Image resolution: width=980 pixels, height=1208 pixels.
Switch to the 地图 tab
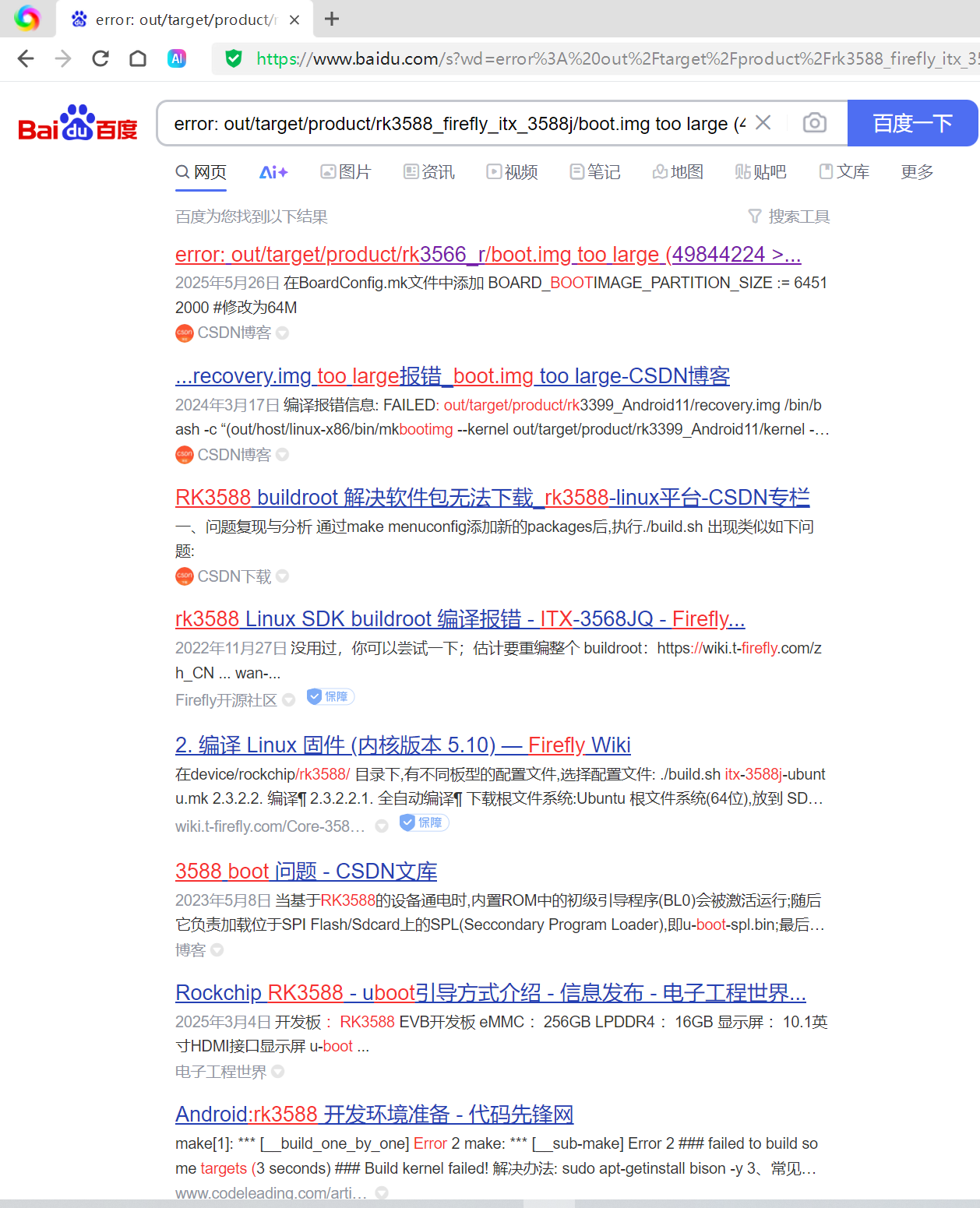(678, 172)
